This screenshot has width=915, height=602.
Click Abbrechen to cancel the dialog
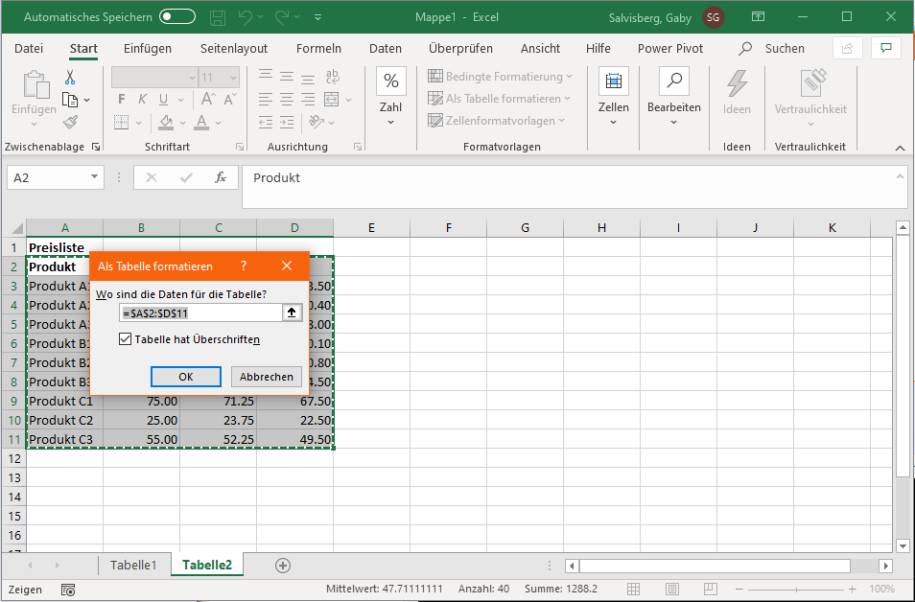tap(266, 377)
